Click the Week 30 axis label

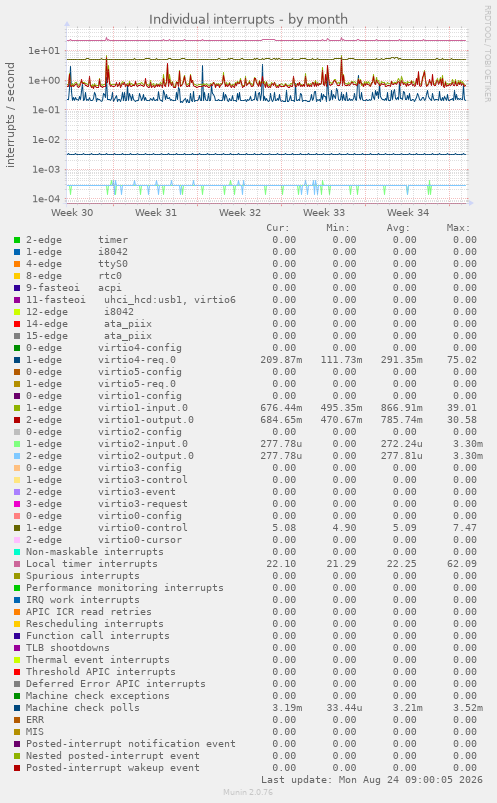[72, 213]
